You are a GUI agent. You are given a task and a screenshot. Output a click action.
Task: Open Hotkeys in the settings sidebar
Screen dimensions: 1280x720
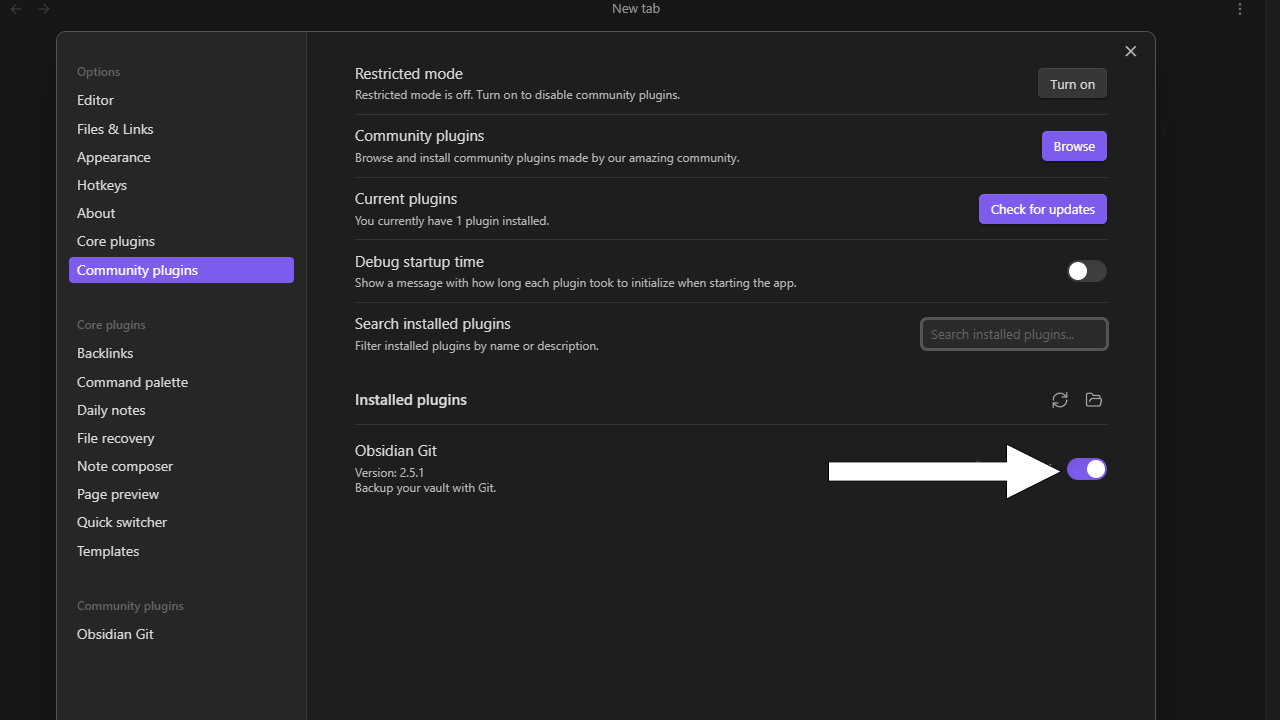point(102,185)
